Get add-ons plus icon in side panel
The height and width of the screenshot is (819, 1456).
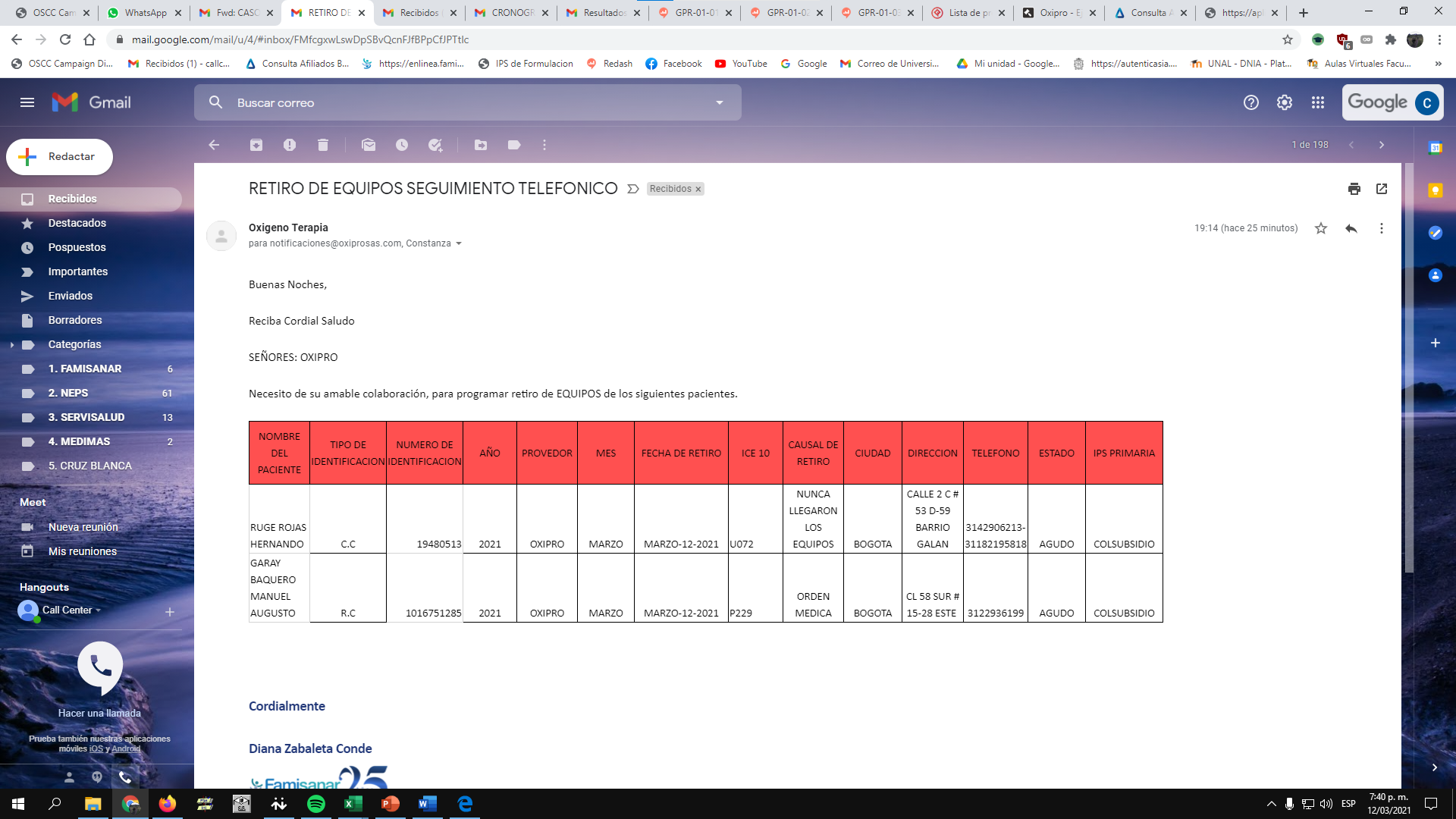[1436, 343]
